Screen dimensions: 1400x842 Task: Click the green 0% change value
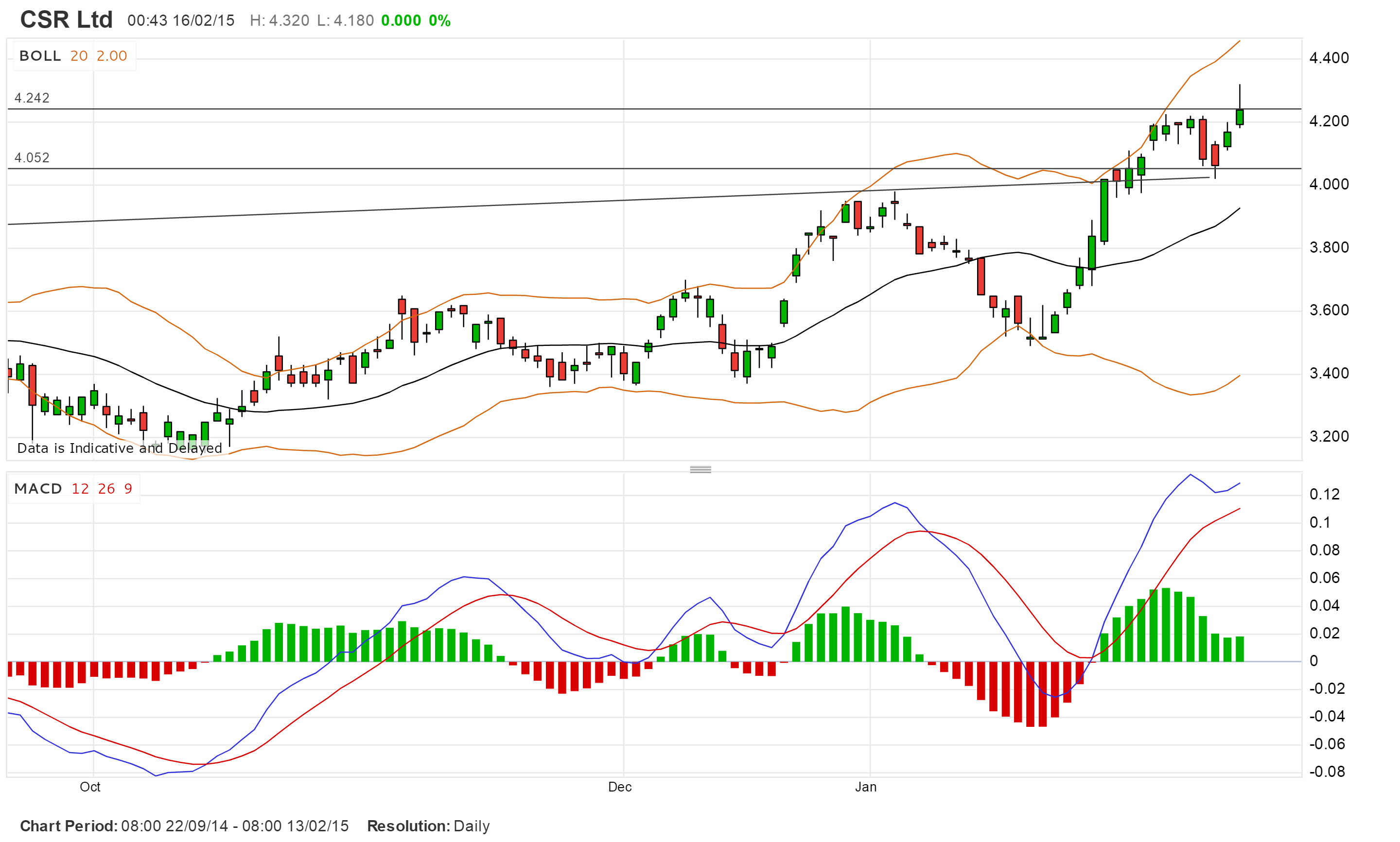439,20
